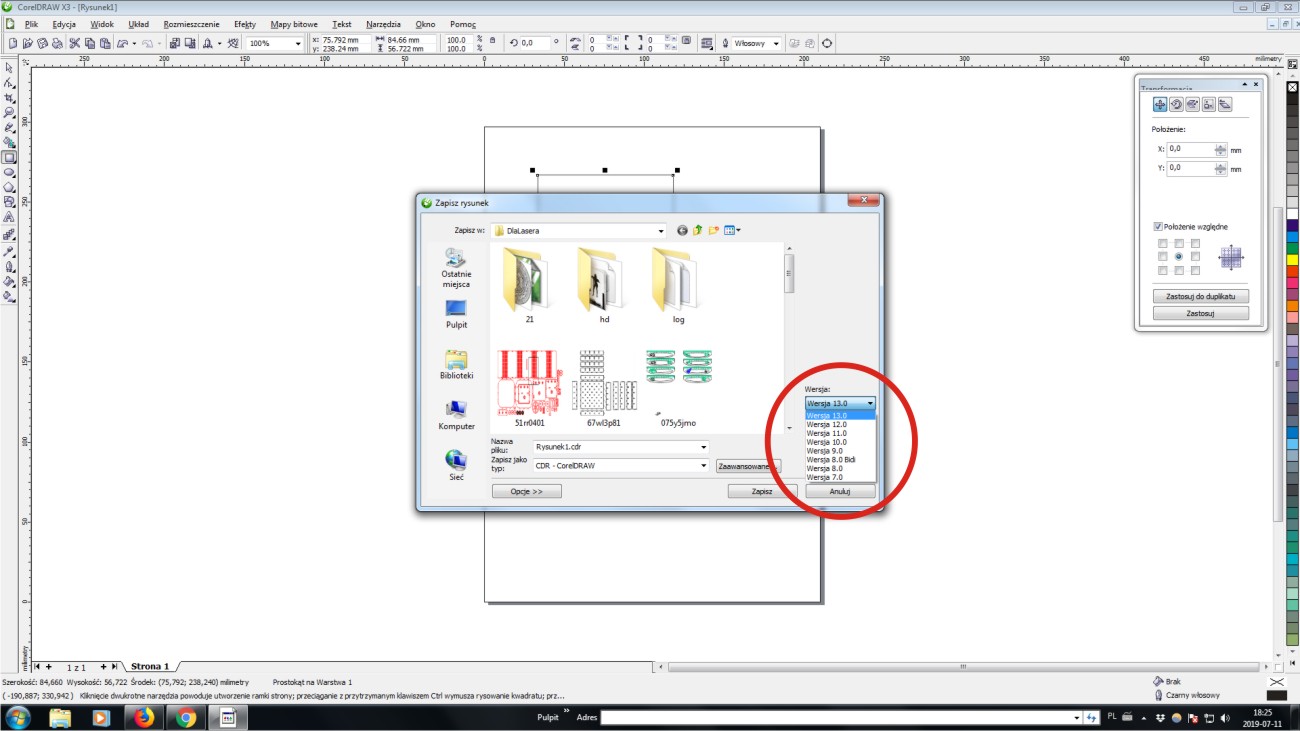This screenshot has height=731, width=1300.
Task: Open the Edycja menu
Action: (64, 23)
